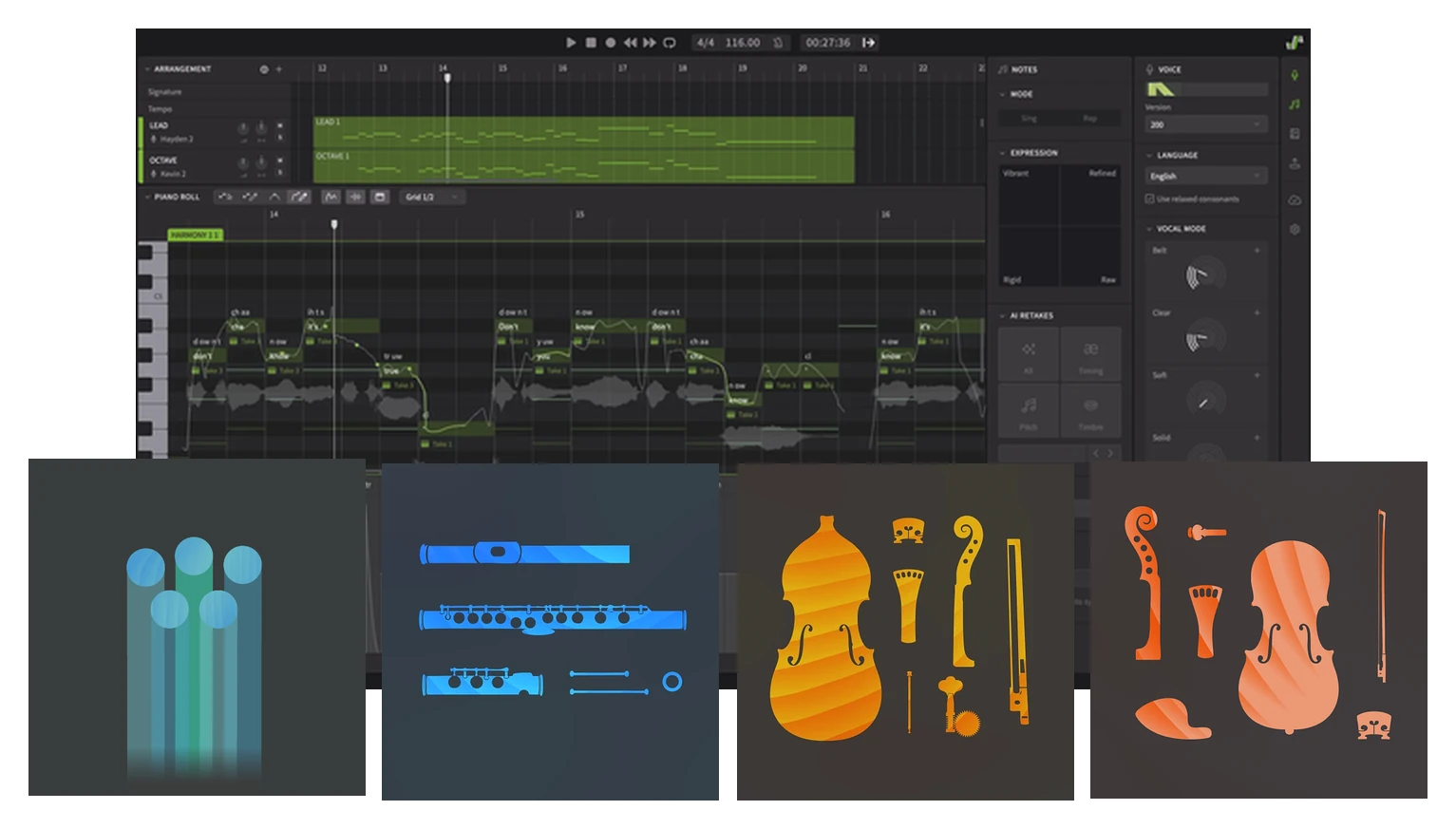Click the 116.00 tempo value
The width and height of the screenshot is (1456, 829).
click(742, 43)
